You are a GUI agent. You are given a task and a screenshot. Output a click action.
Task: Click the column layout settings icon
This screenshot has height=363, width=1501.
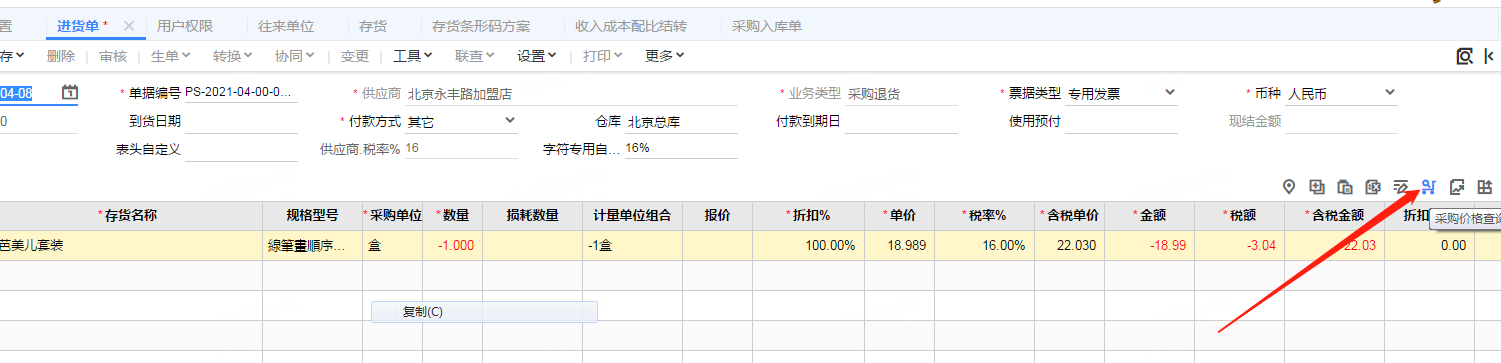[1485, 186]
